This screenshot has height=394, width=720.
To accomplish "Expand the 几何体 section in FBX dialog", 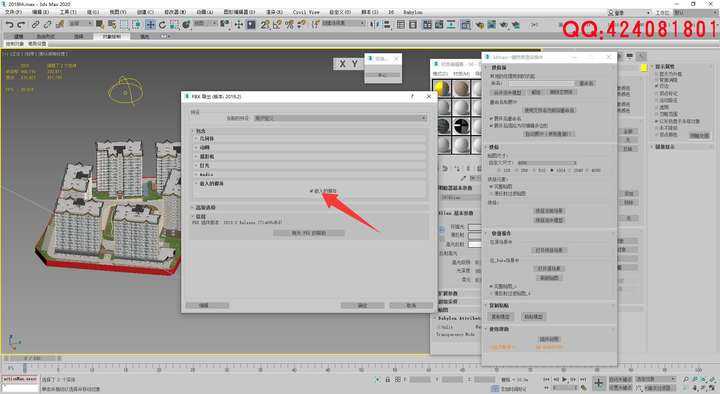I will [309, 138].
